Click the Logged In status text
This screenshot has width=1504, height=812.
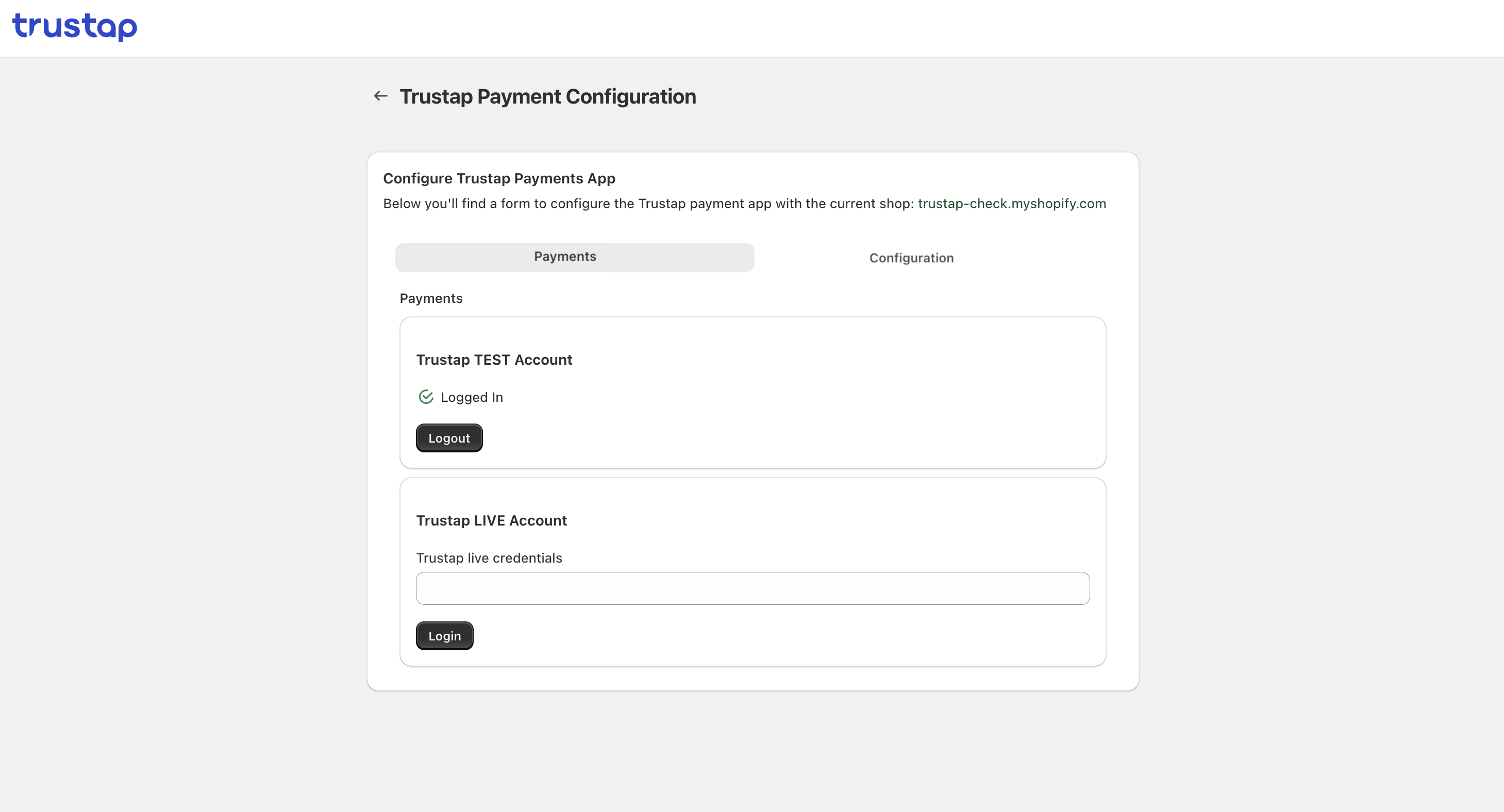pyautogui.click(x=472, y=398)
